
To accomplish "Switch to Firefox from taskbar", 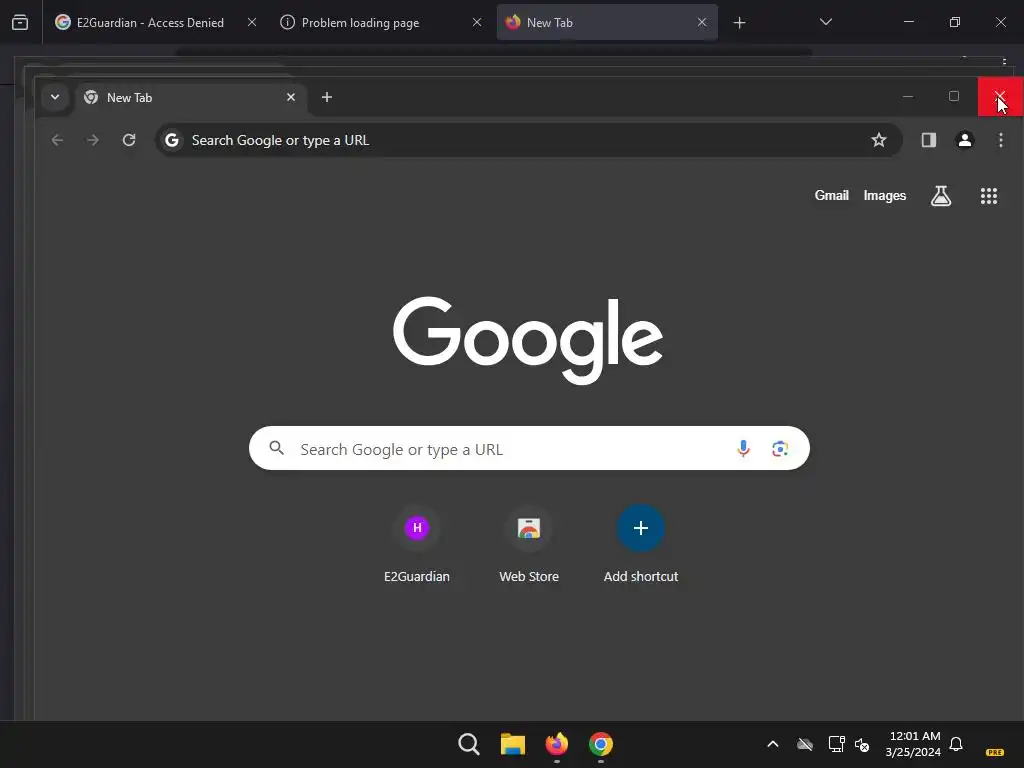I will coord(556,744).
